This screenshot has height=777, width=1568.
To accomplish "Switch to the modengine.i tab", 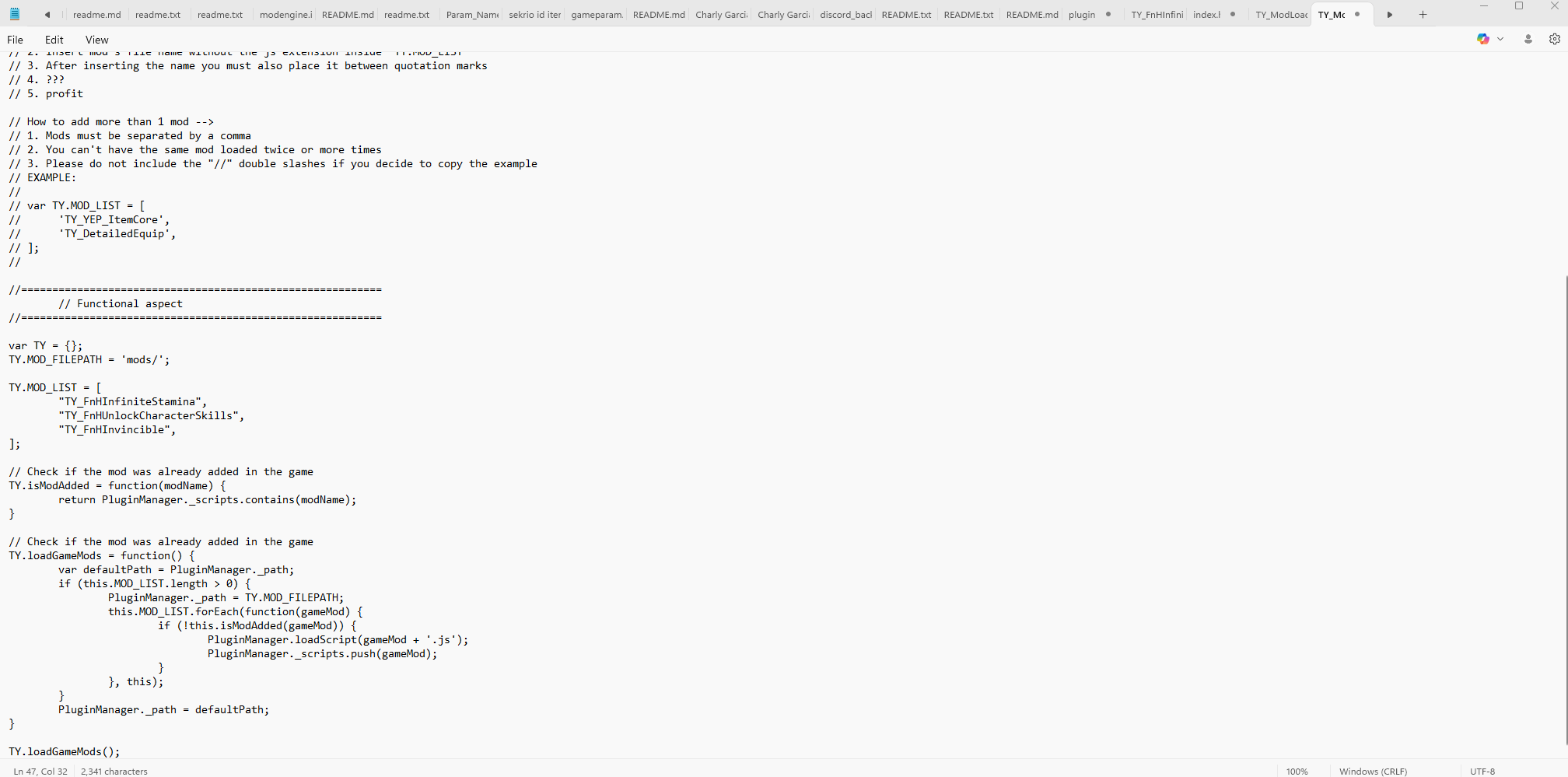I will pyautogui.click(x=285, y=15).
